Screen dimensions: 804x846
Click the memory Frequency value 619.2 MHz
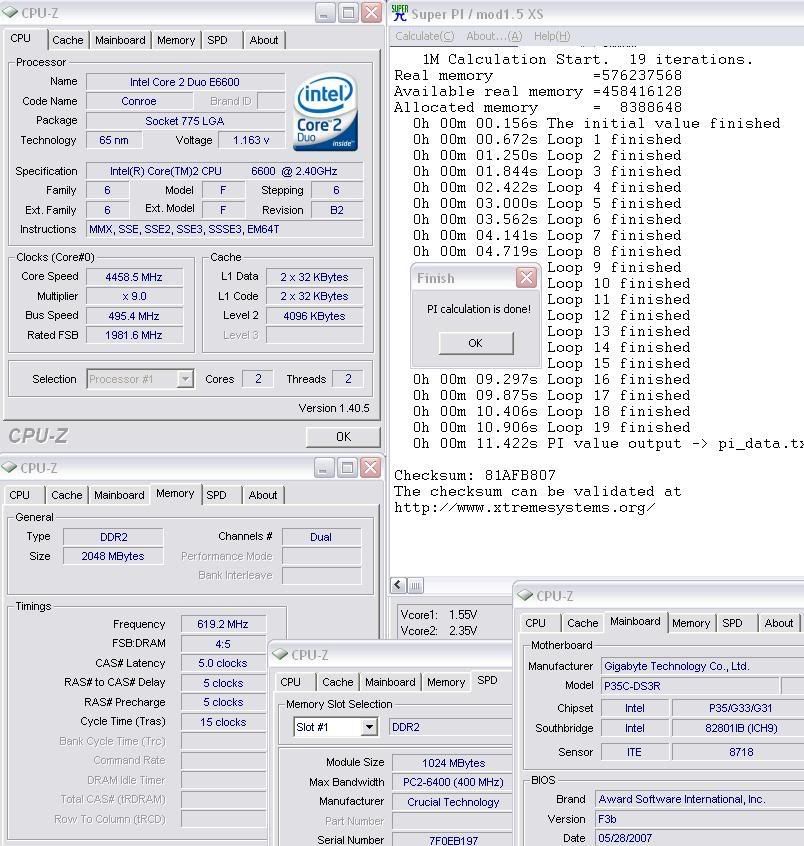pos(223,625)
